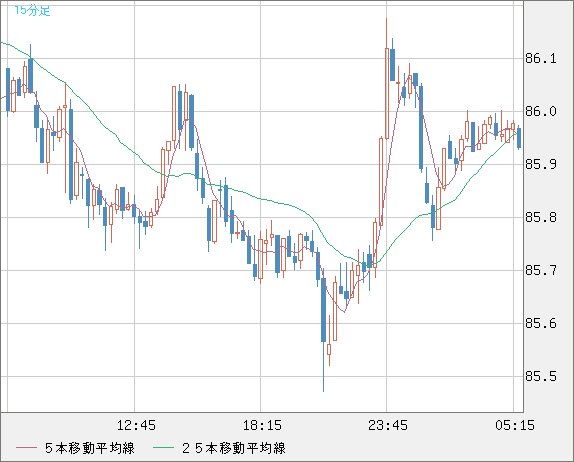Click the 15分足 timeframe label
This screenshot has height=462, width=574.
click(x=32, y=11)
